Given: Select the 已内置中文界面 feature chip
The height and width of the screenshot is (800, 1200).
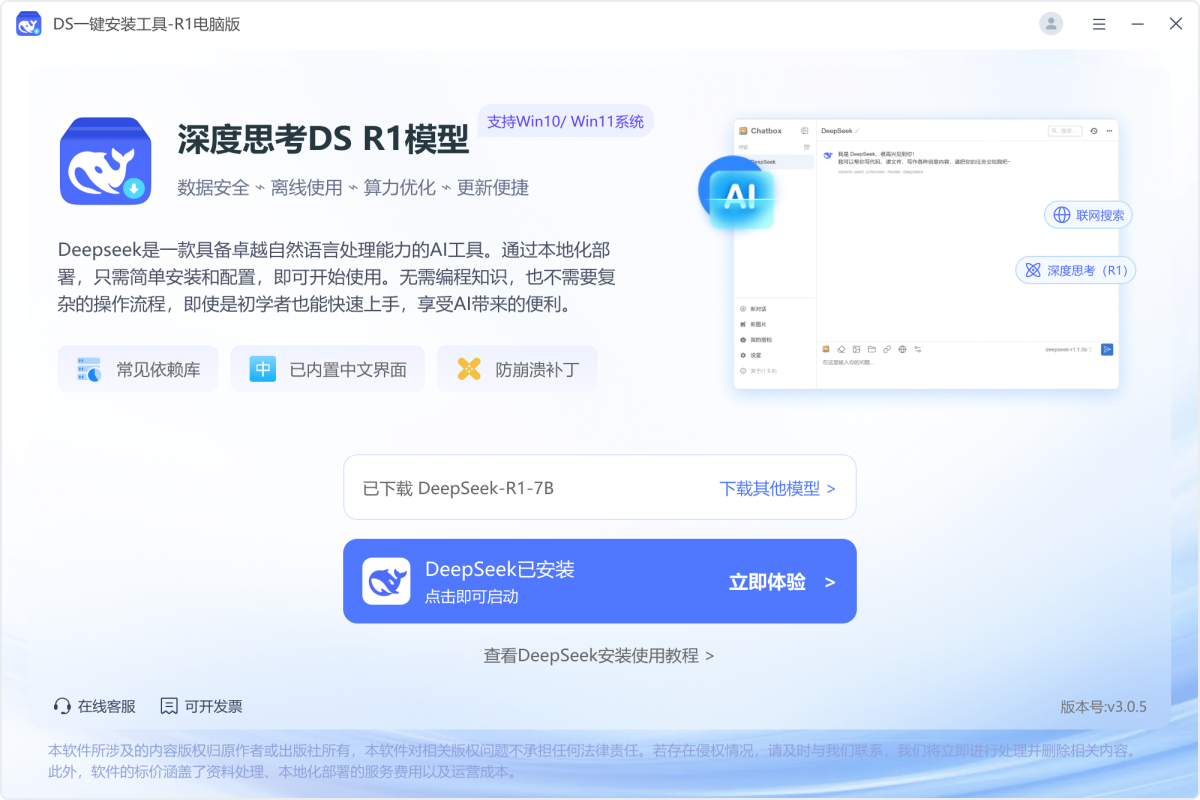Looking at the screenshot, I should pos(328,369).
